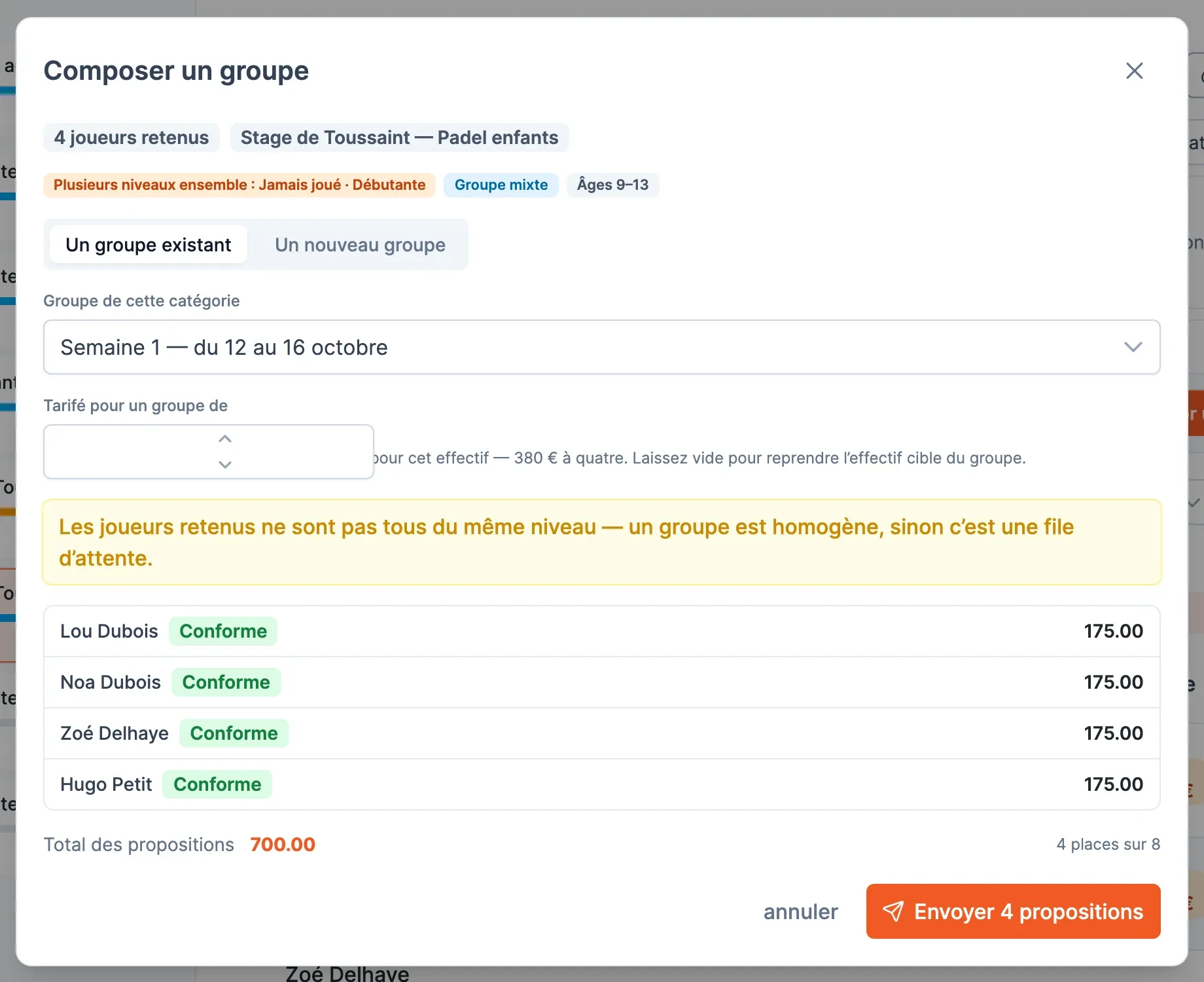
Task: Switch to Un groupe existant tab
Action: [149, 245]
